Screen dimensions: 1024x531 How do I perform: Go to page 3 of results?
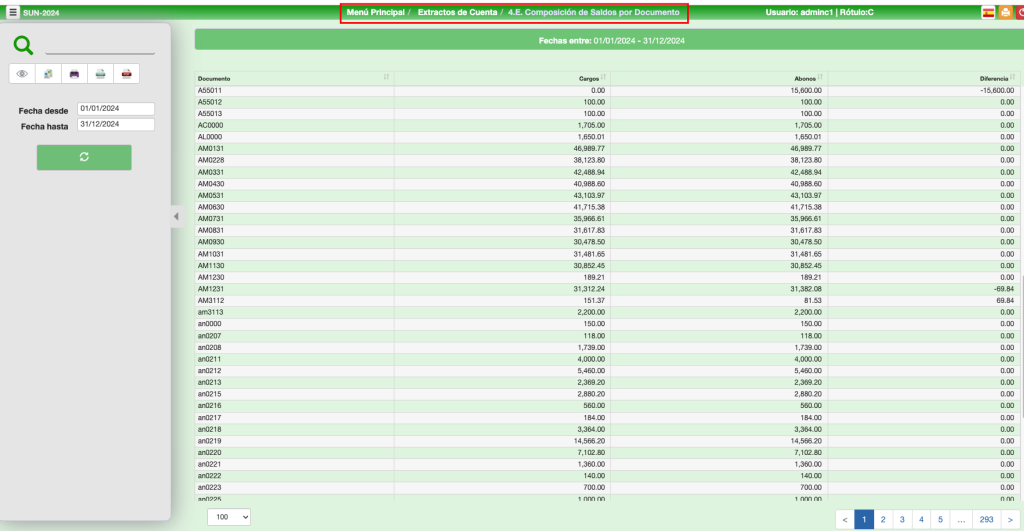(902, 519)
